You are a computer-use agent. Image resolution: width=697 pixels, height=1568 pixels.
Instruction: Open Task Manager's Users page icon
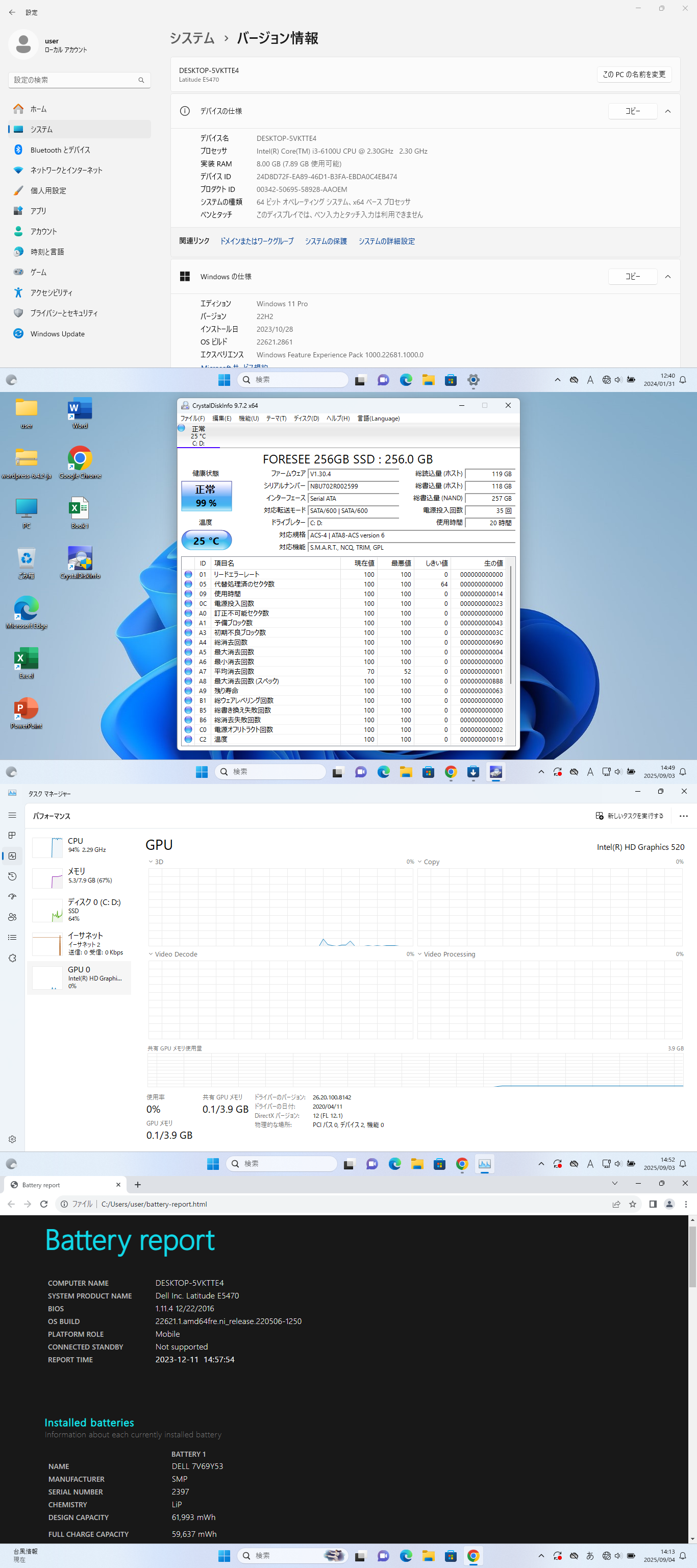[12, 917]
